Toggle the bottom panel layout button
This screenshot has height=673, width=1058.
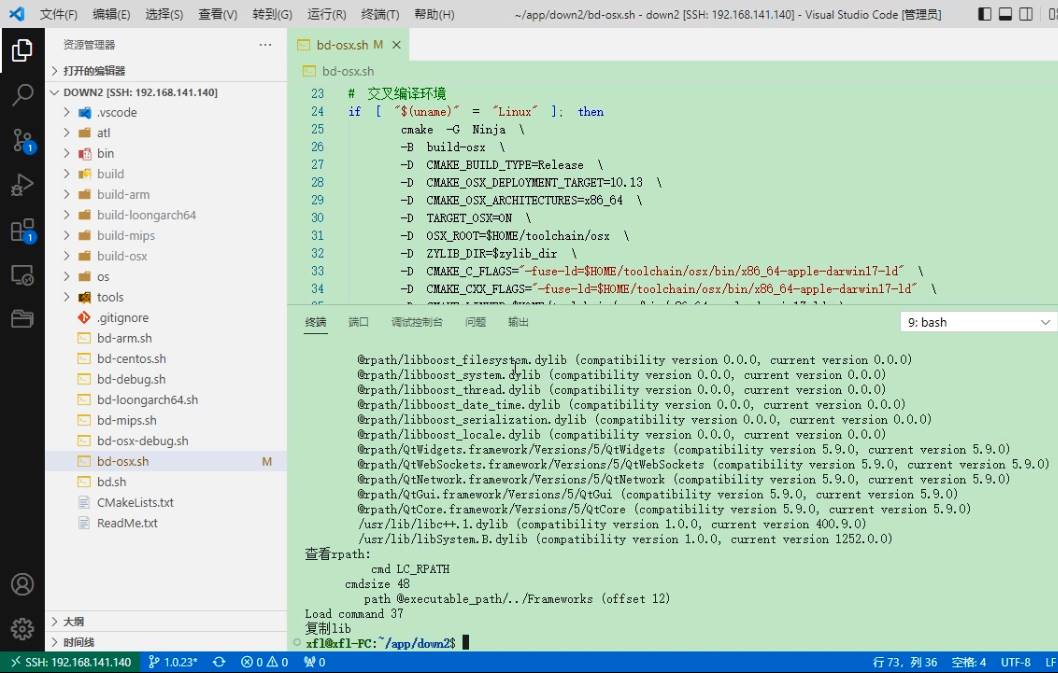tap(1005, 14)
